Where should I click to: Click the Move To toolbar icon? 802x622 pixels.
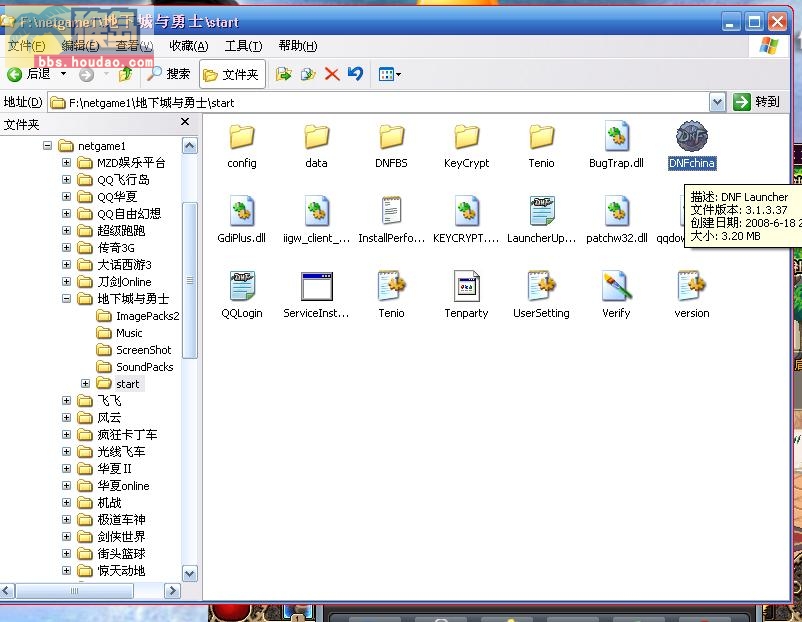click(283, 75)
